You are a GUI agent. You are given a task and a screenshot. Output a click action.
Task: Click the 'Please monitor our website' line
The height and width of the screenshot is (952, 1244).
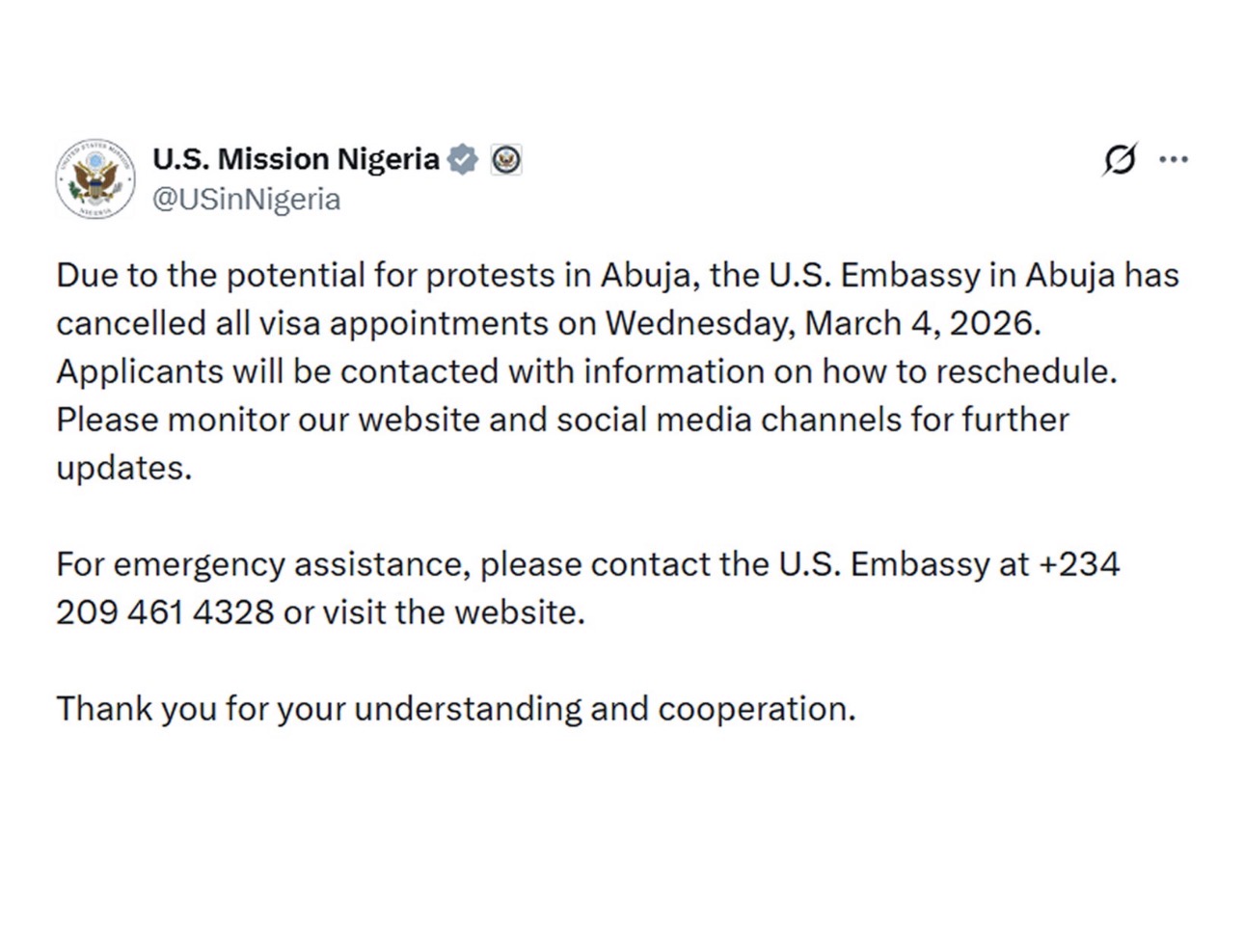[562, 420]
